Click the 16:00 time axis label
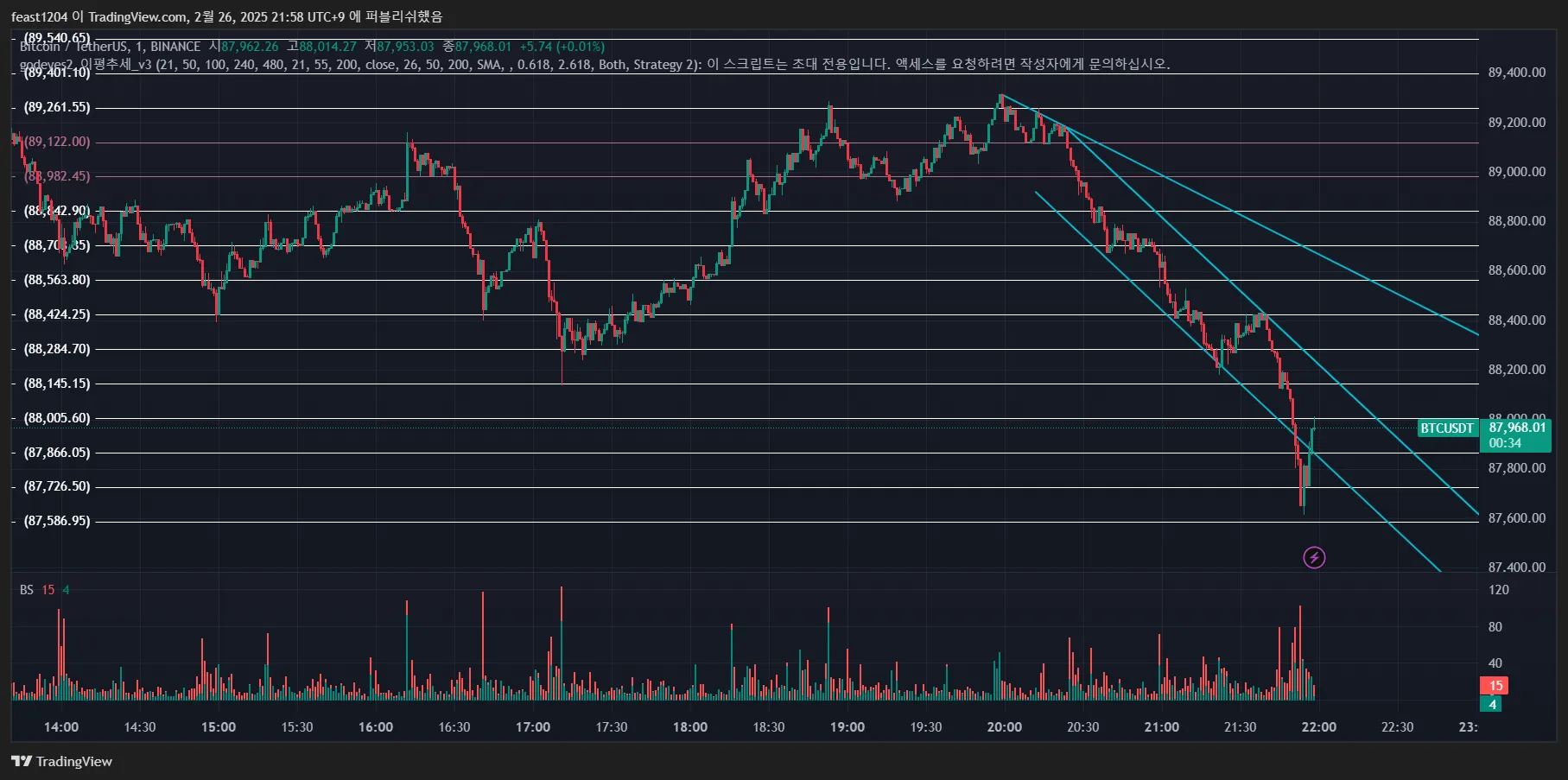Image resolution: width=1568 pixels, height=780 pixels. coord(376,727)
